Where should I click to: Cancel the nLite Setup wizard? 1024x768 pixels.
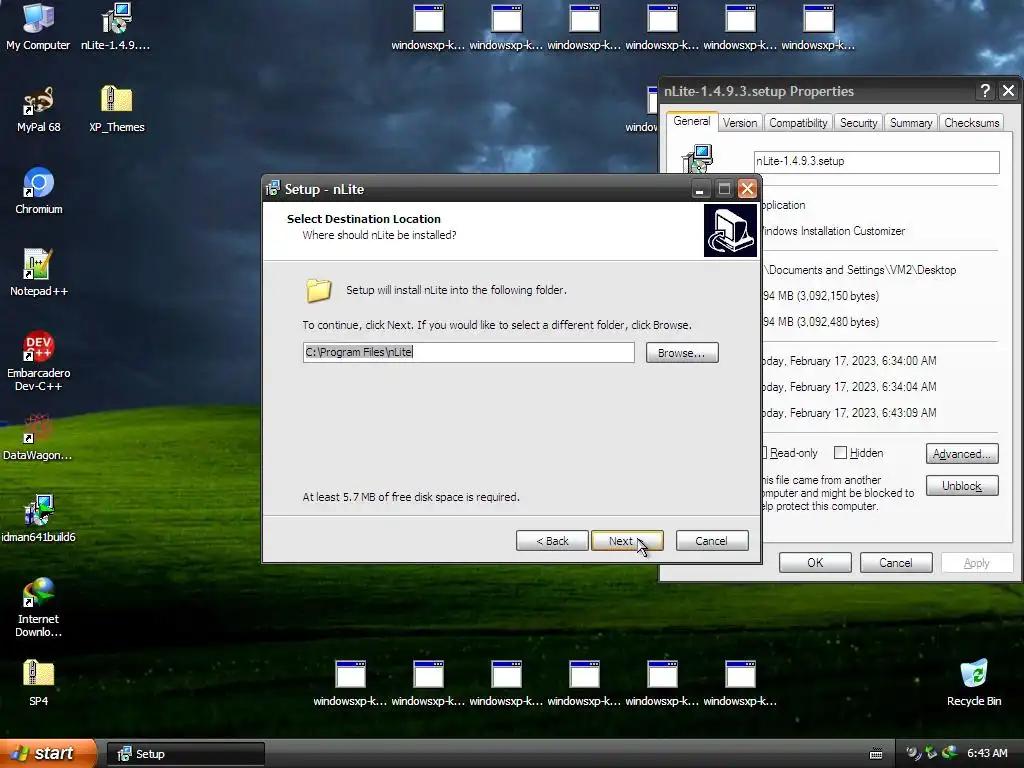(x=712, y=541)
